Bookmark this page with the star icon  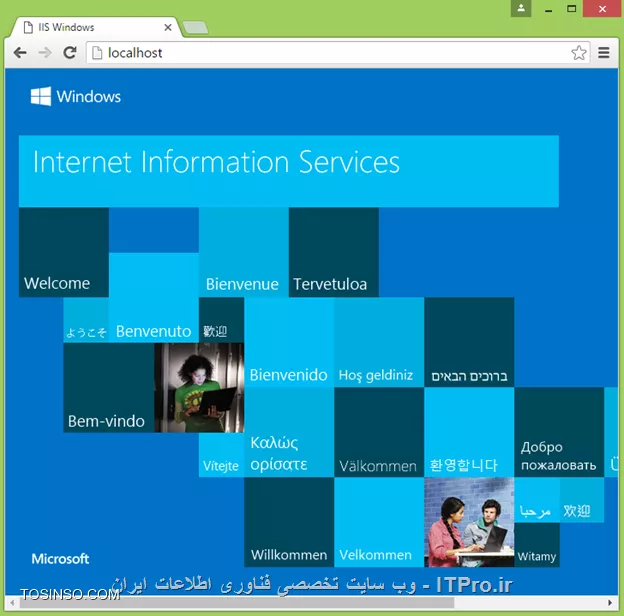tap(579, 53)
